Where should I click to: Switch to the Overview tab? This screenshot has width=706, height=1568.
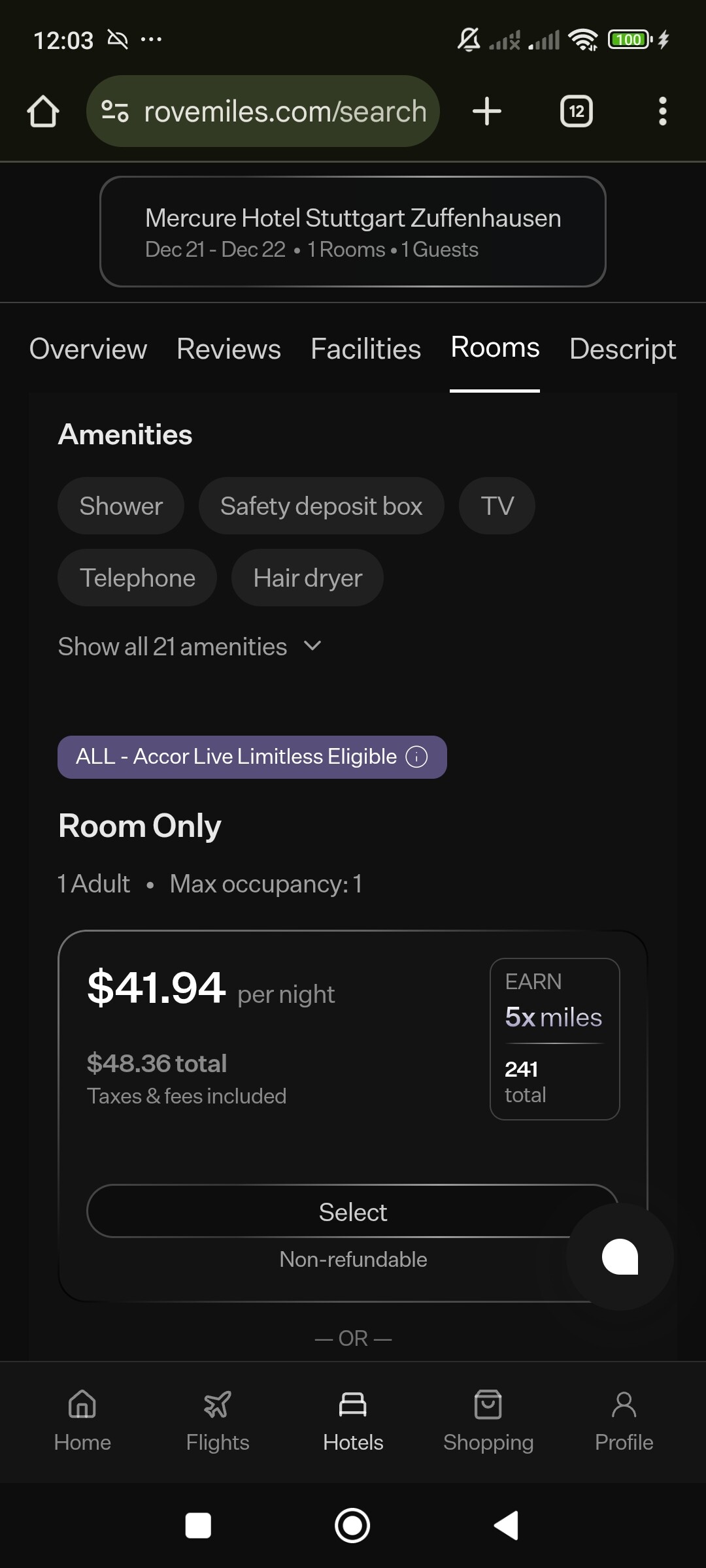coord(88,349)
